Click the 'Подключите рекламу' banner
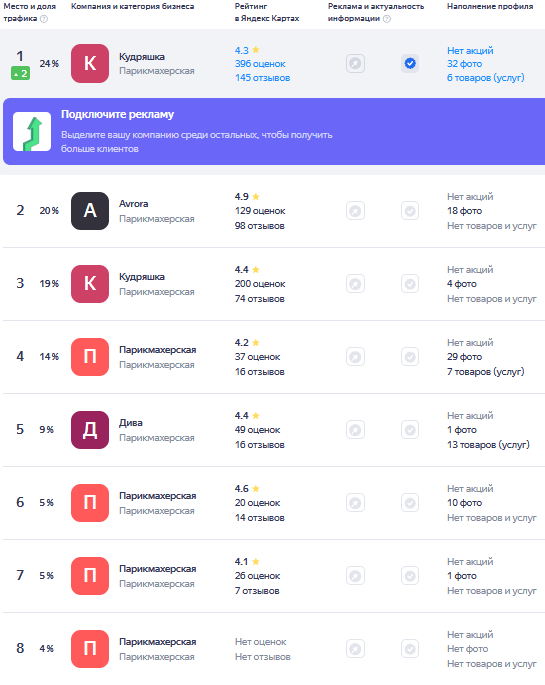This screenshot has height=685, width=545. click(274, 131)
